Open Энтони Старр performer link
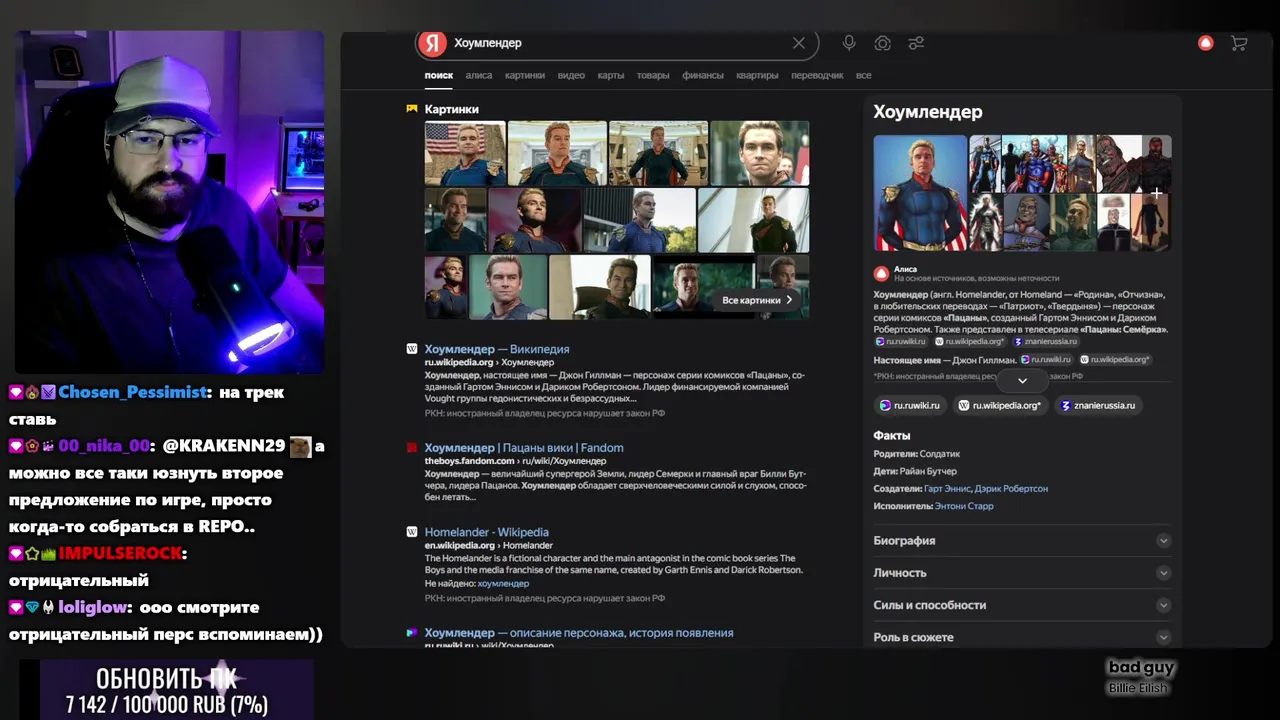Image resolution: width=1280 pixels, height=720 pixels. point(964,506)
